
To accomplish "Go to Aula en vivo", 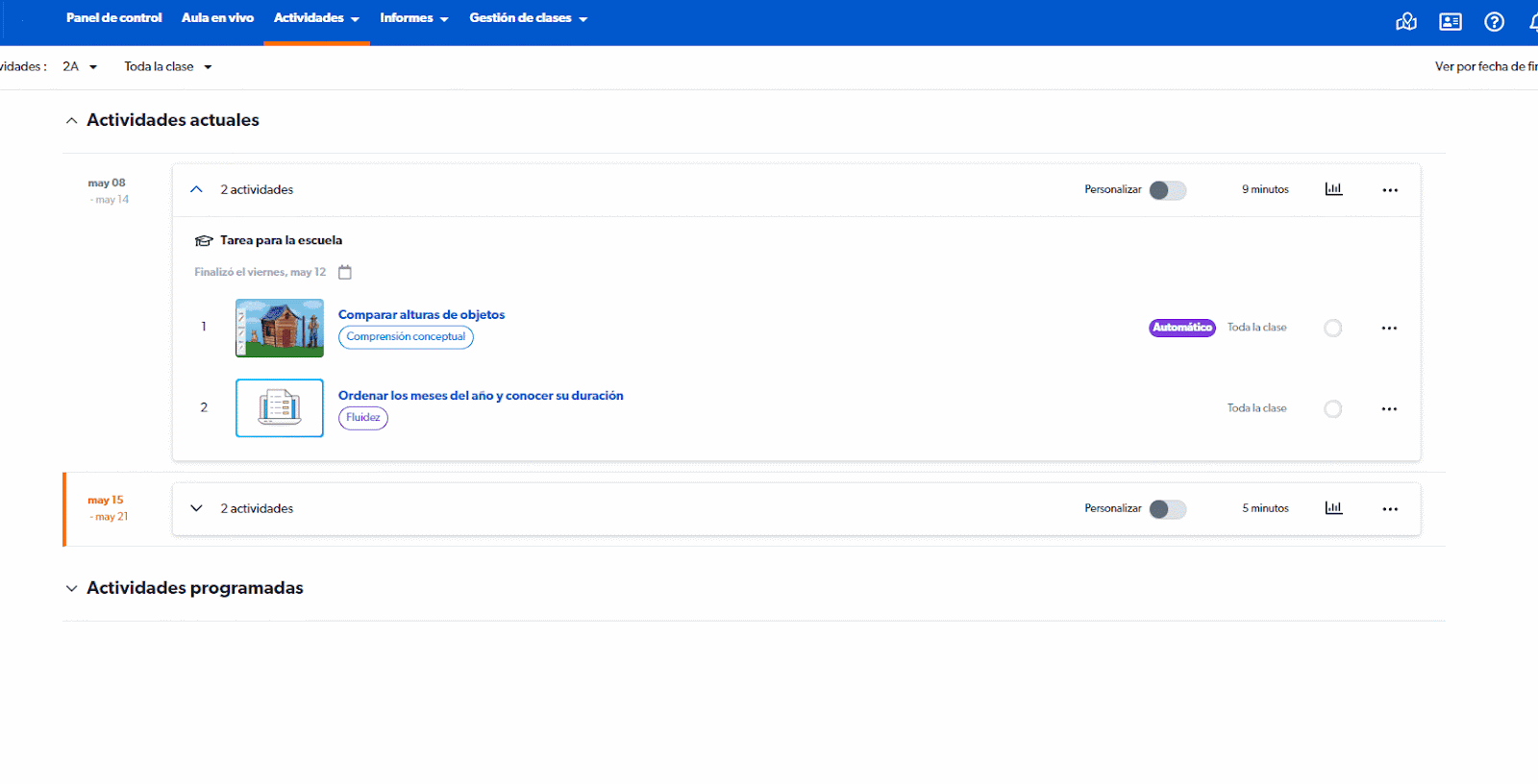I will 217,18.
